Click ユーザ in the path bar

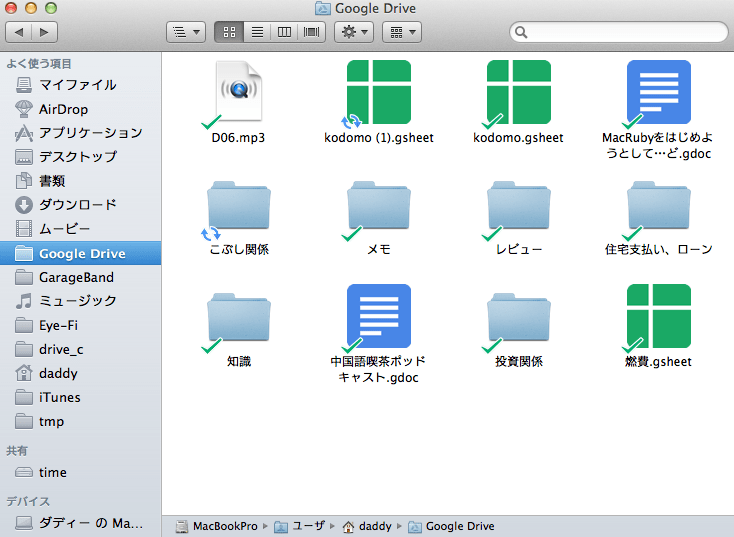click(300, 526)
